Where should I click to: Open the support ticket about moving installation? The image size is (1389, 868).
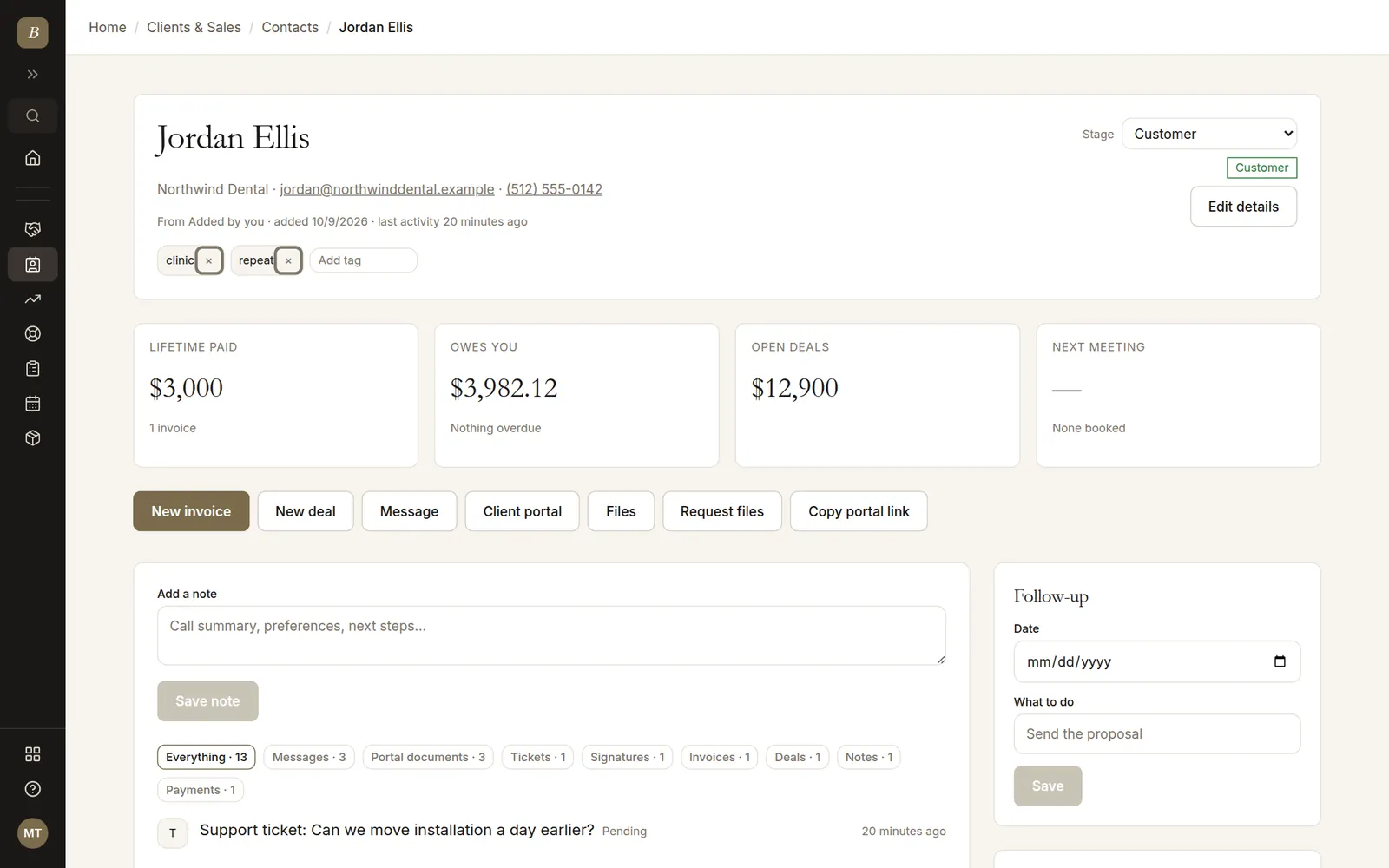coord(397,830)
